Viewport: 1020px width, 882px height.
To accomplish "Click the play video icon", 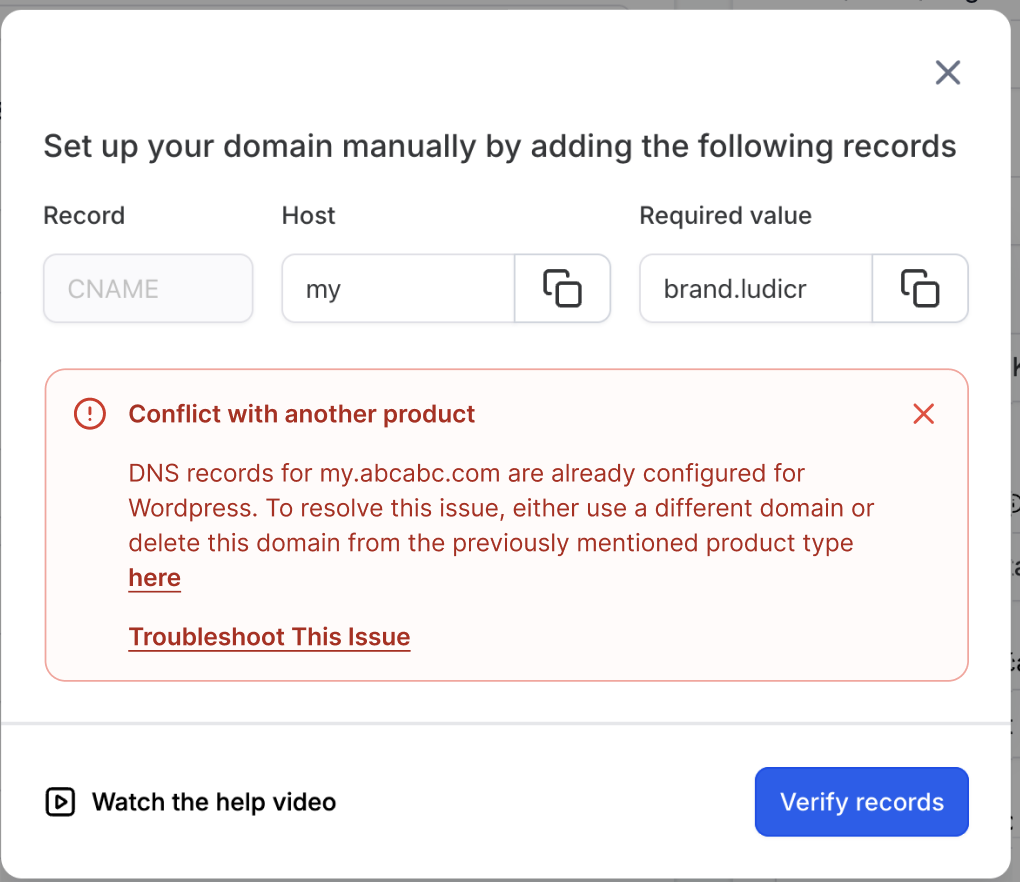I will [60, 802].
